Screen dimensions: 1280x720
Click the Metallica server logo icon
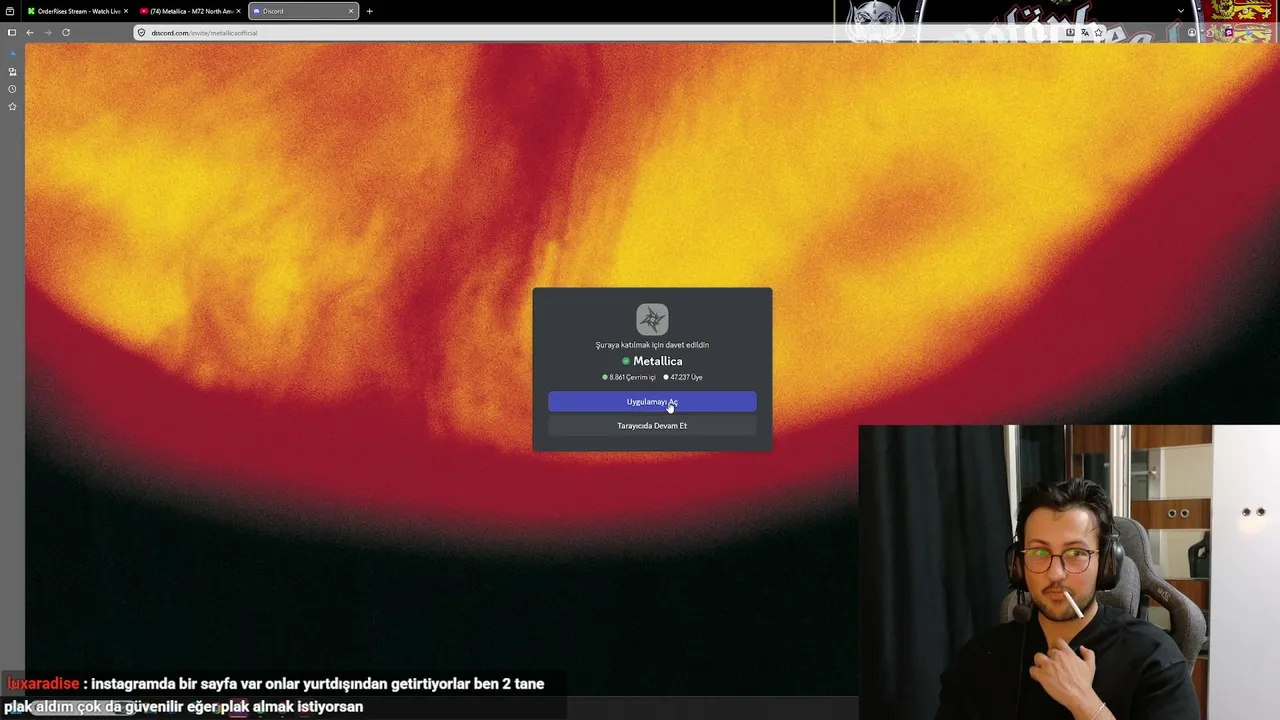(652, 319)
